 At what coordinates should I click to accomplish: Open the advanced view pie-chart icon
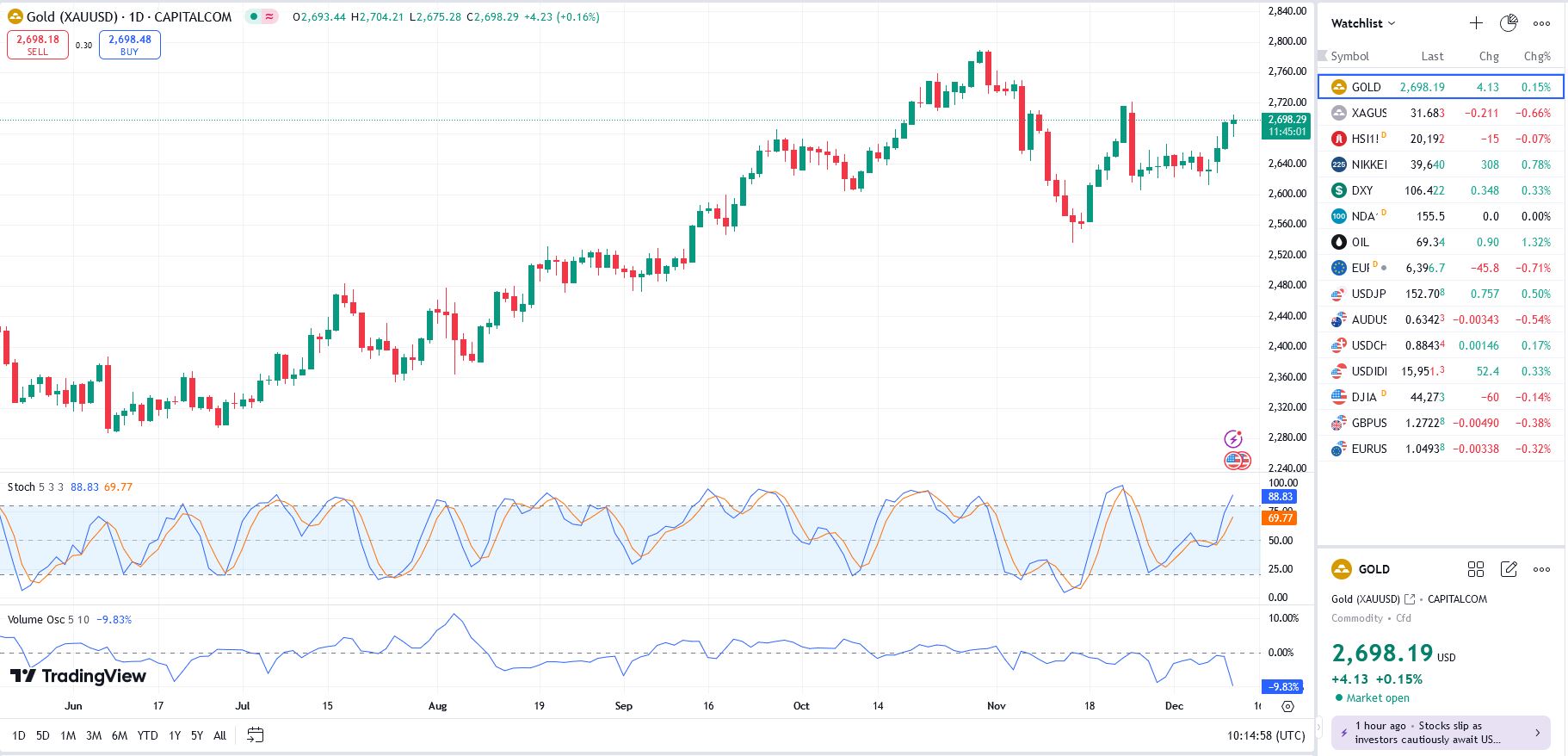pyautogui.click(x=1509, y=23)
